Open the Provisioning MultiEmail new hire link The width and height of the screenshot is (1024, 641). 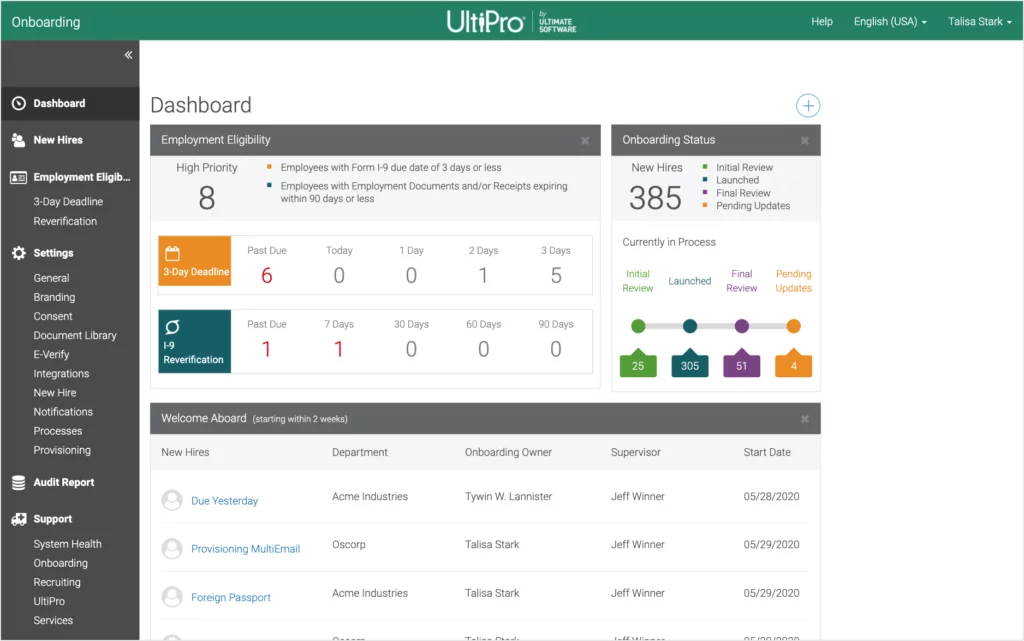245,549
